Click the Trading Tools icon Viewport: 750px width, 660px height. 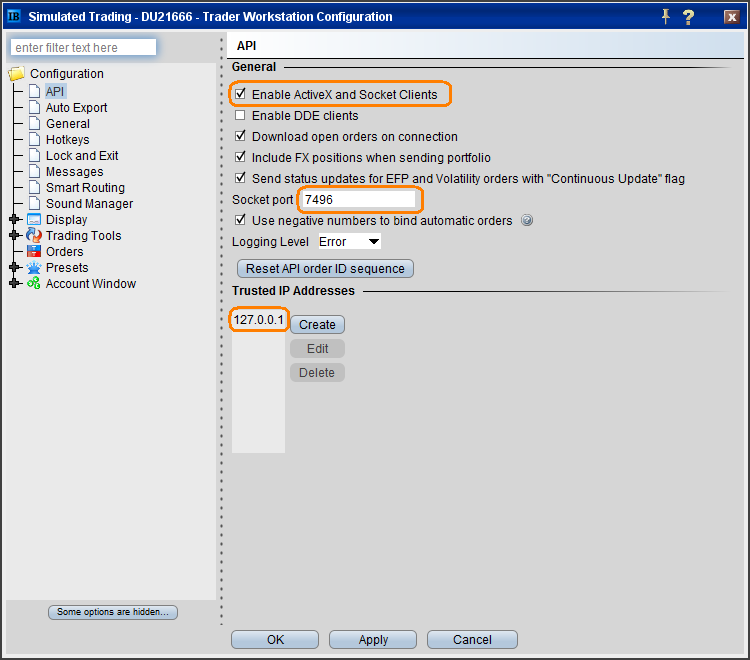click(x=34, y=235)
